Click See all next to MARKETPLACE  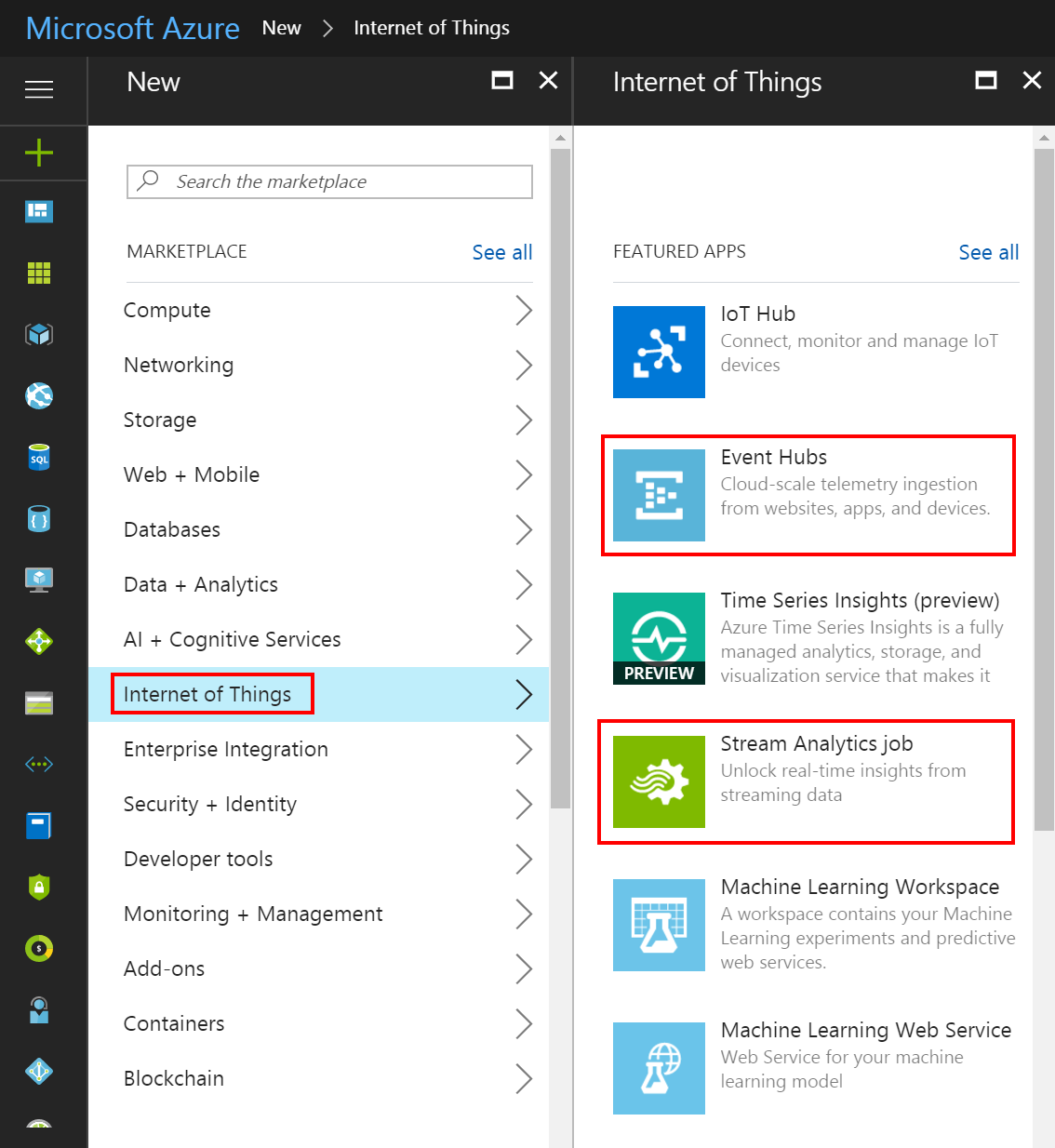click(x=502, y=252)
